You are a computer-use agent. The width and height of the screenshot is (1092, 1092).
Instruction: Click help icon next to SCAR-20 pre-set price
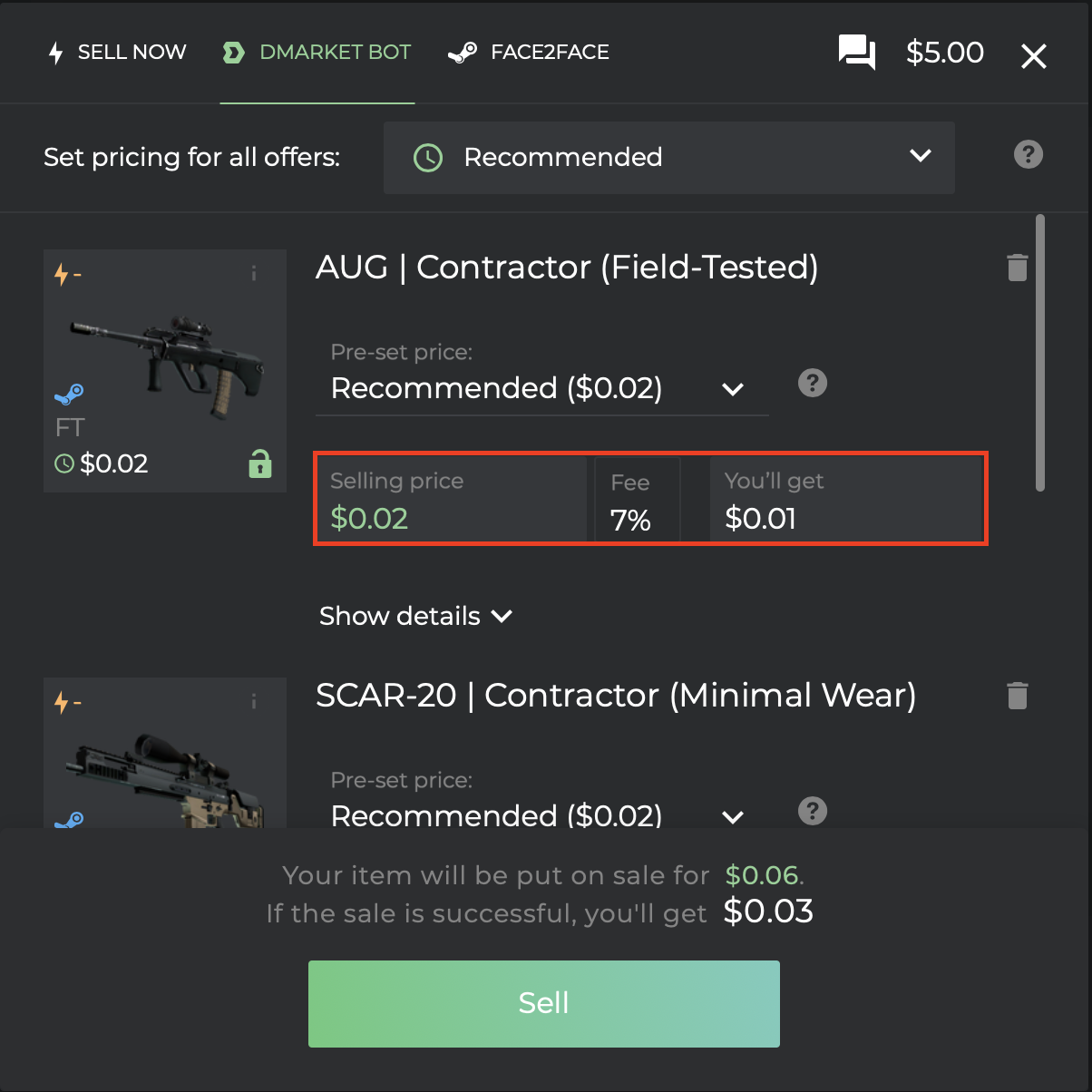tap(813, 811)
